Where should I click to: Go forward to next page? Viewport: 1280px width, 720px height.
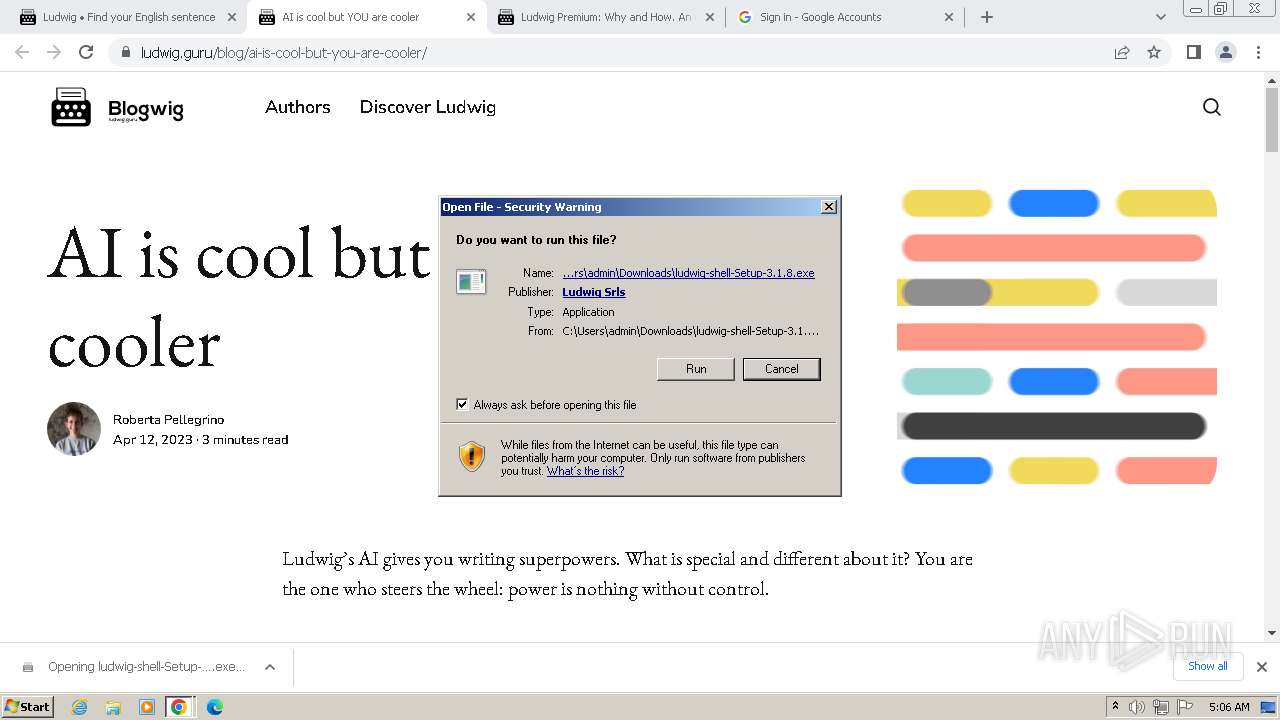(54, 52)
